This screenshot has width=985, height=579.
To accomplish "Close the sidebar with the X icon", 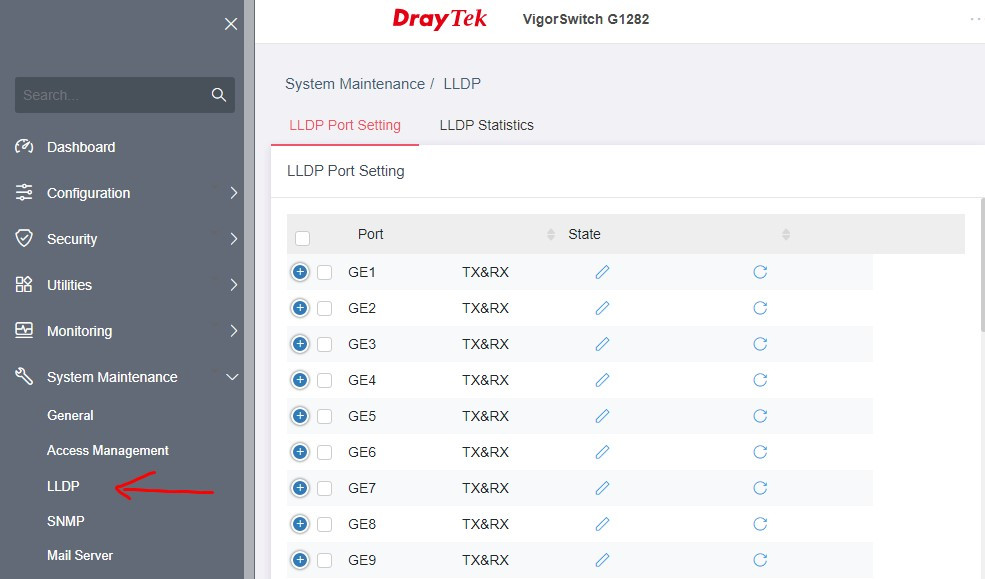I will (231, 24).
